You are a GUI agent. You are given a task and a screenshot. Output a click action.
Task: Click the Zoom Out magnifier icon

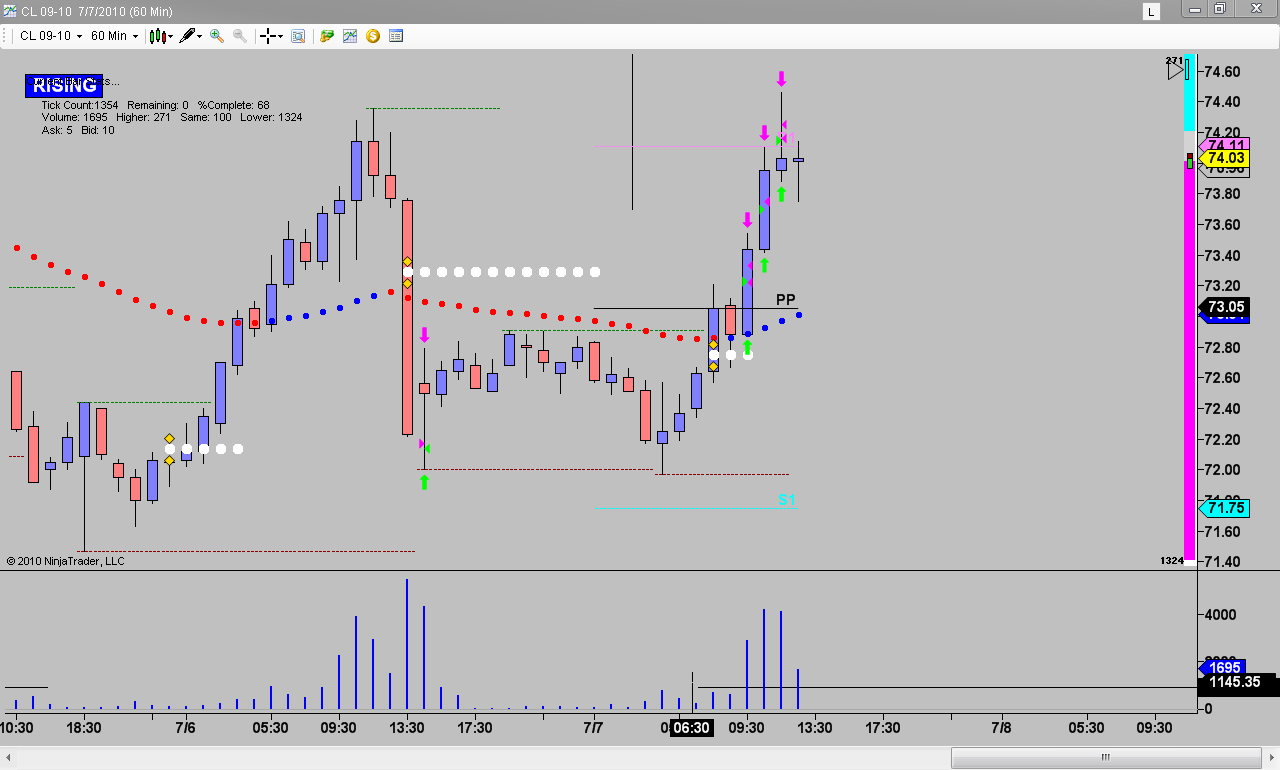click(240, 36)
